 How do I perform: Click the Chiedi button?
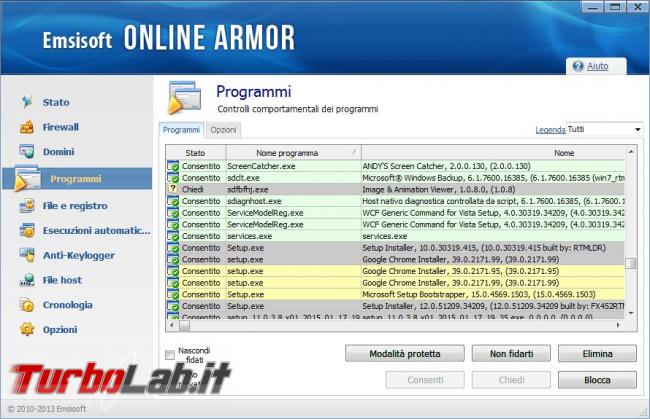pyautogui.click(x=511, y=380)
